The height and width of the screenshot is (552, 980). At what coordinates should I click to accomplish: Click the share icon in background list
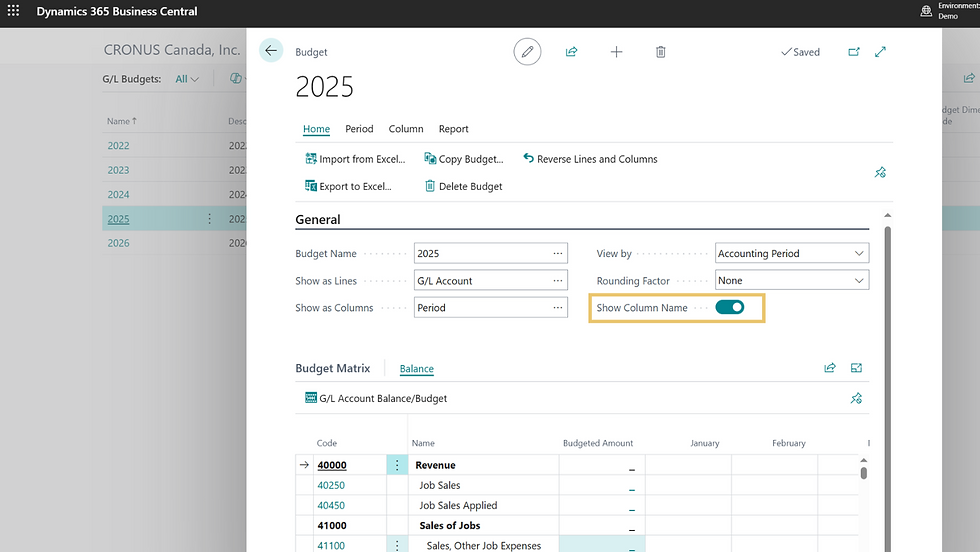969,78
